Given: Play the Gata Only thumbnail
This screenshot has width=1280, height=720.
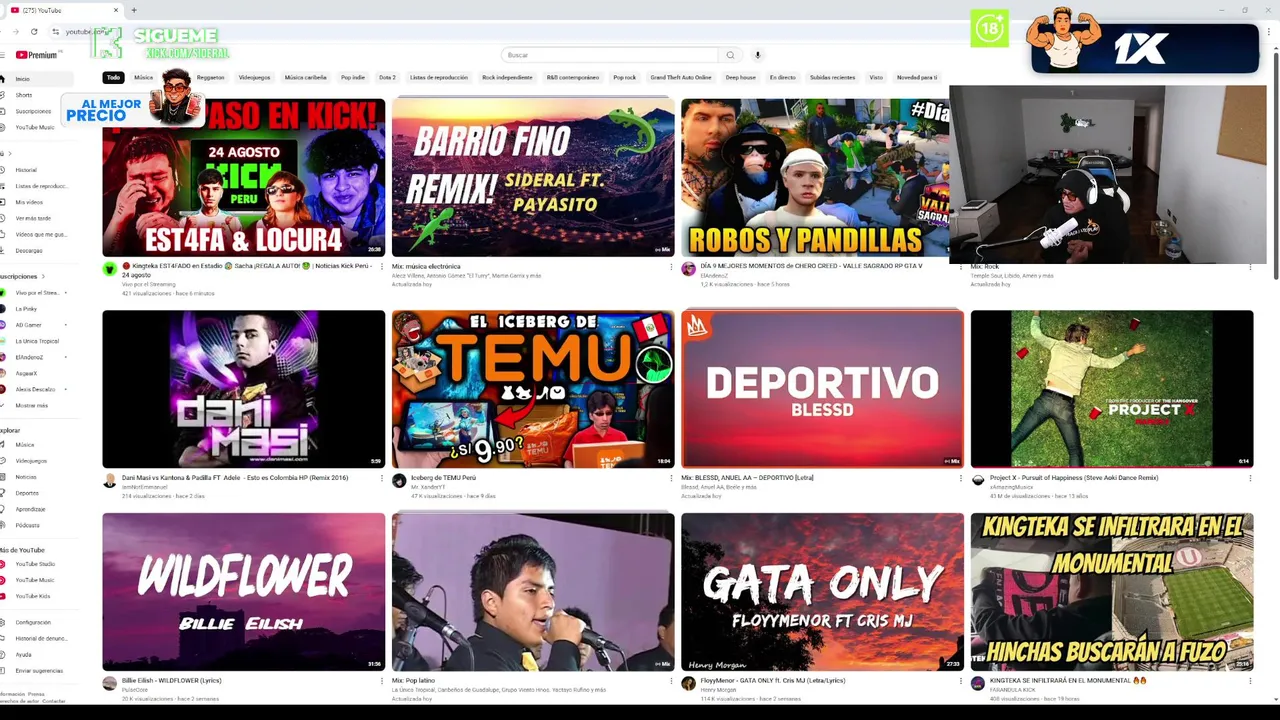Looking at the screenshot, I should point(822,592).
